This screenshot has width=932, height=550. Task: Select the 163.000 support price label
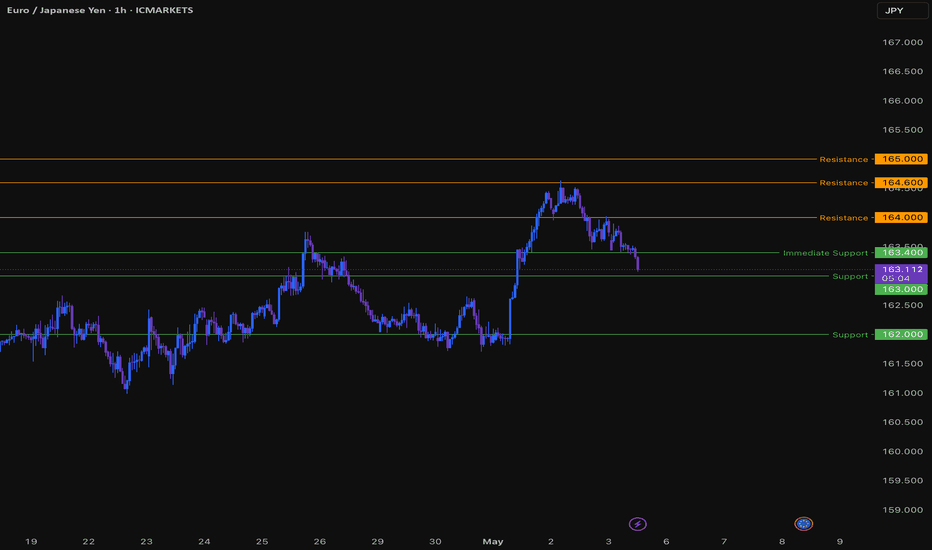coord(901,290)
